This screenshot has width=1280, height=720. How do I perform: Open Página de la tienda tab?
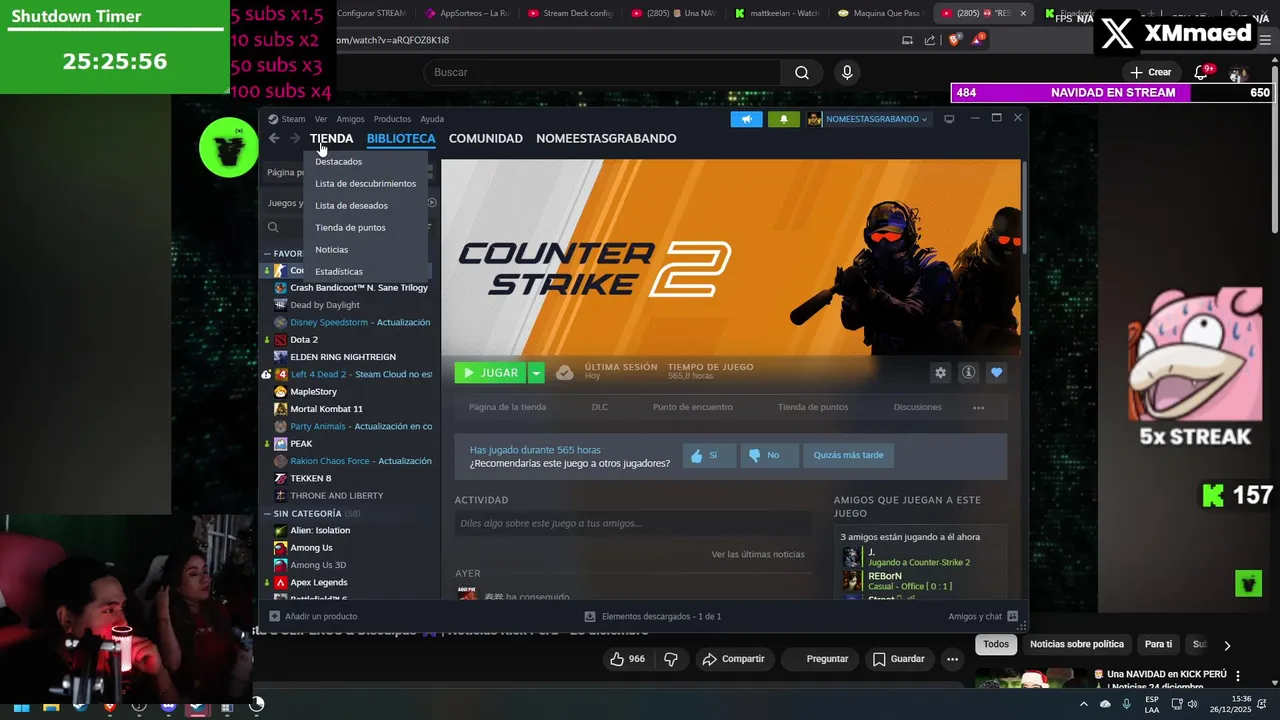[x=507, y=407]
